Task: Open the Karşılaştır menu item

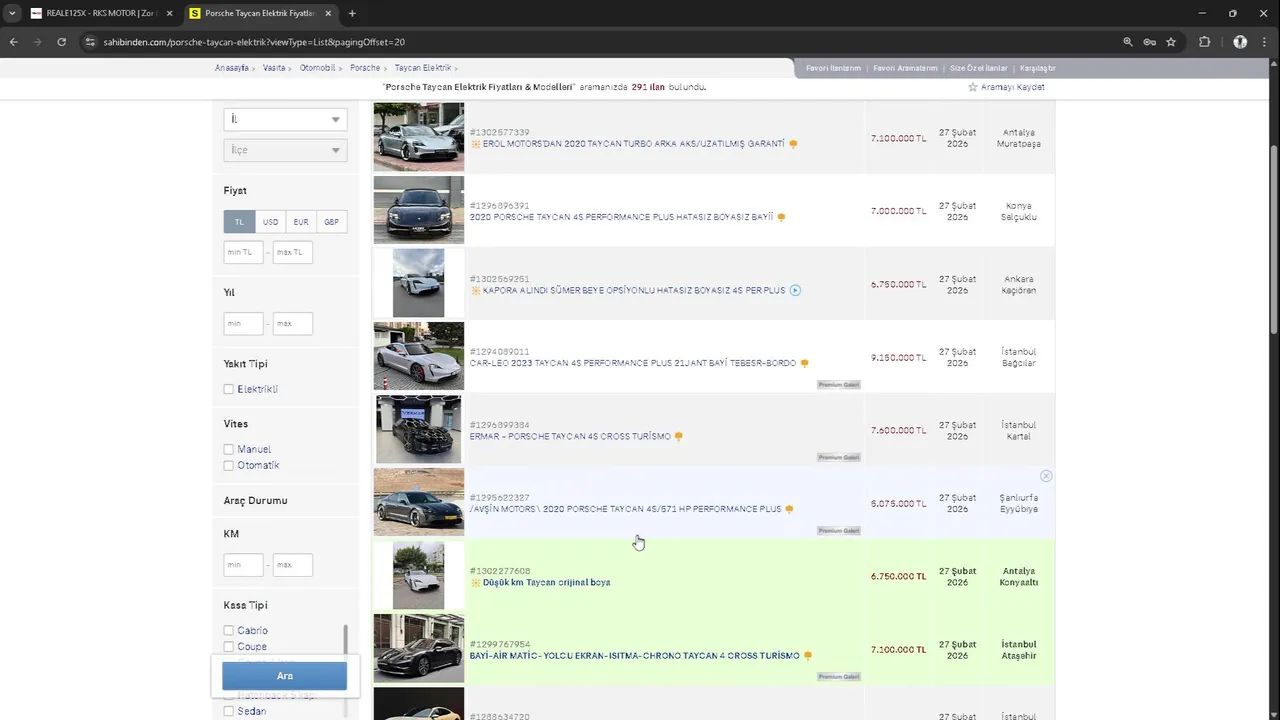Action: click(x=1037, y=68)
